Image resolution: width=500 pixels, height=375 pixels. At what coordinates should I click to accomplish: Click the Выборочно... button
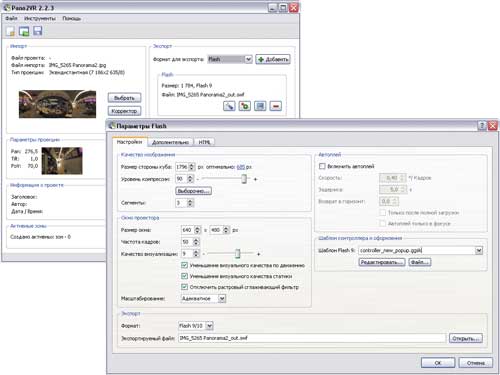[193, 191]
